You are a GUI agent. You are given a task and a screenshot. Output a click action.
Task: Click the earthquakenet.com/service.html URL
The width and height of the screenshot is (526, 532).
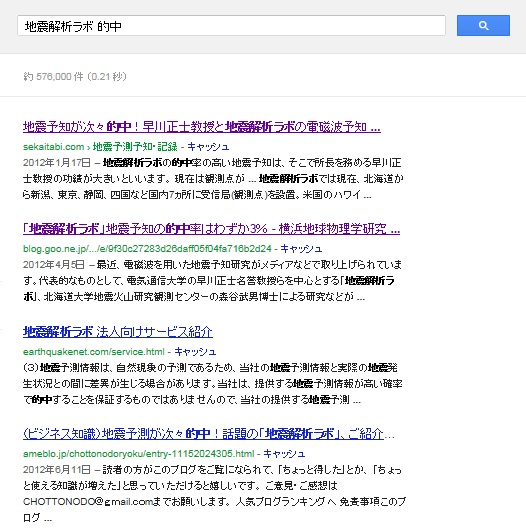coord(94,352)
